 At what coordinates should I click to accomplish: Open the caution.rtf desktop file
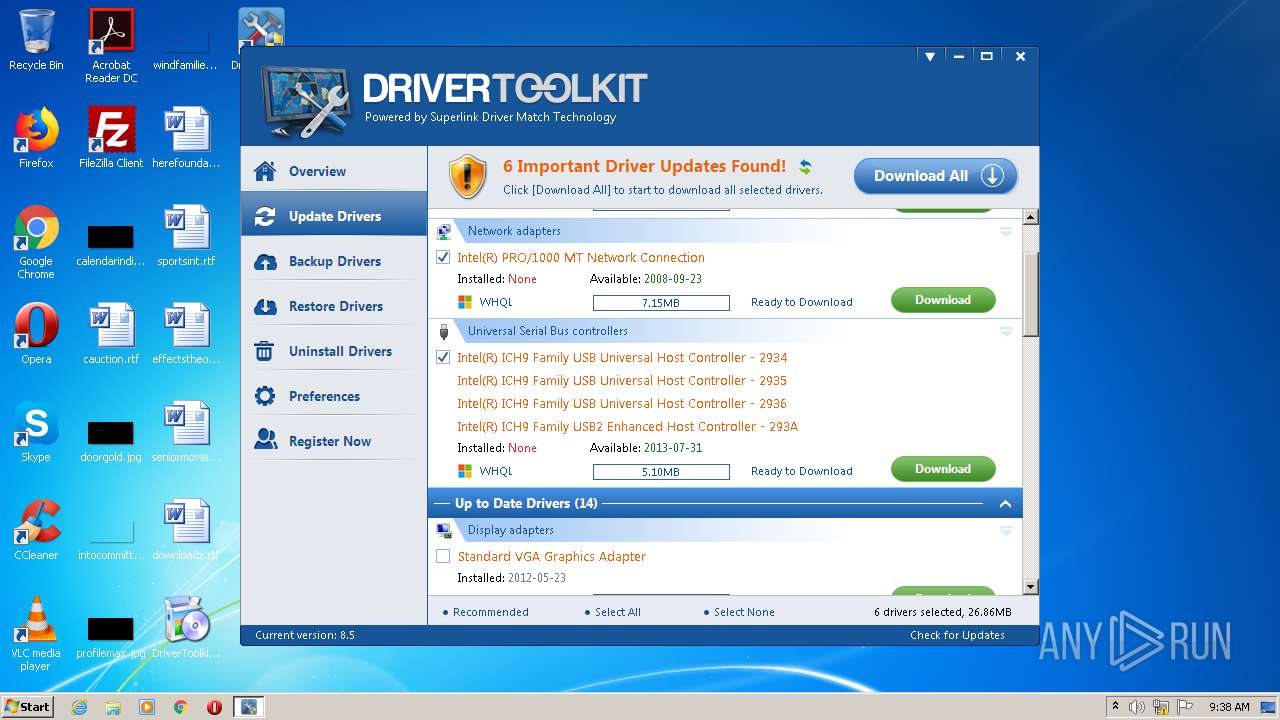tap(111, 334)
